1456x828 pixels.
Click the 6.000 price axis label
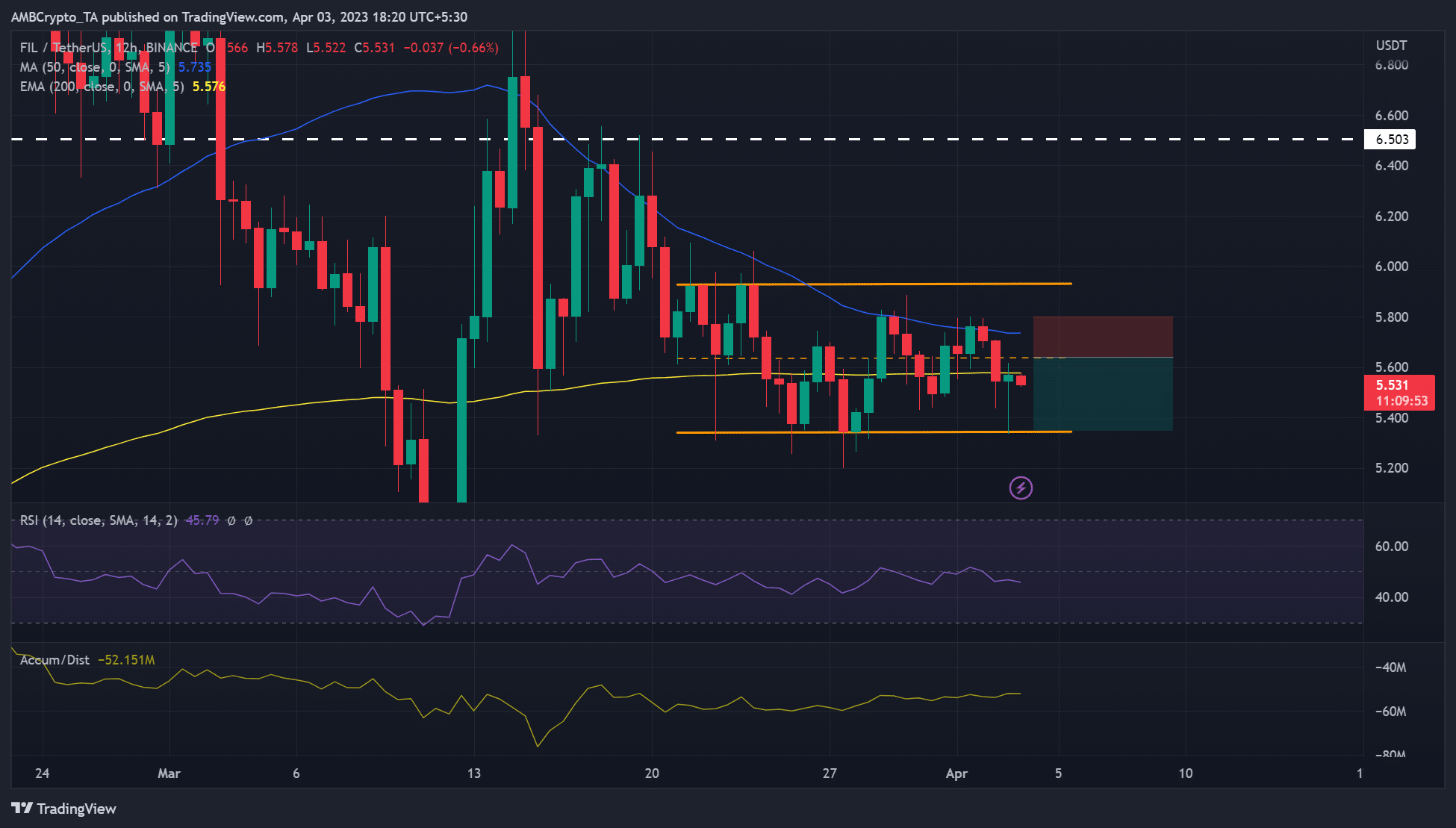click(1392, 267)
